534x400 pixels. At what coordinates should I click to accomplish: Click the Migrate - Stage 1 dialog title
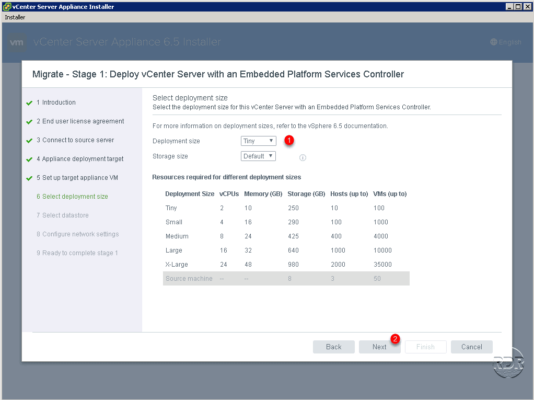click(x=218, y=74)
